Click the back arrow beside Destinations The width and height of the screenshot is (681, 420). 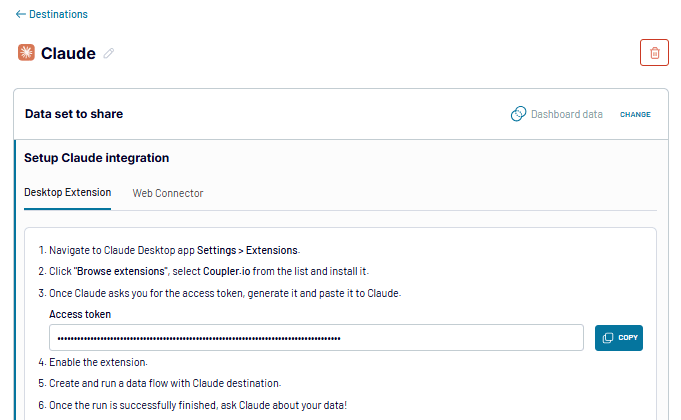click(x=20, y=15)
